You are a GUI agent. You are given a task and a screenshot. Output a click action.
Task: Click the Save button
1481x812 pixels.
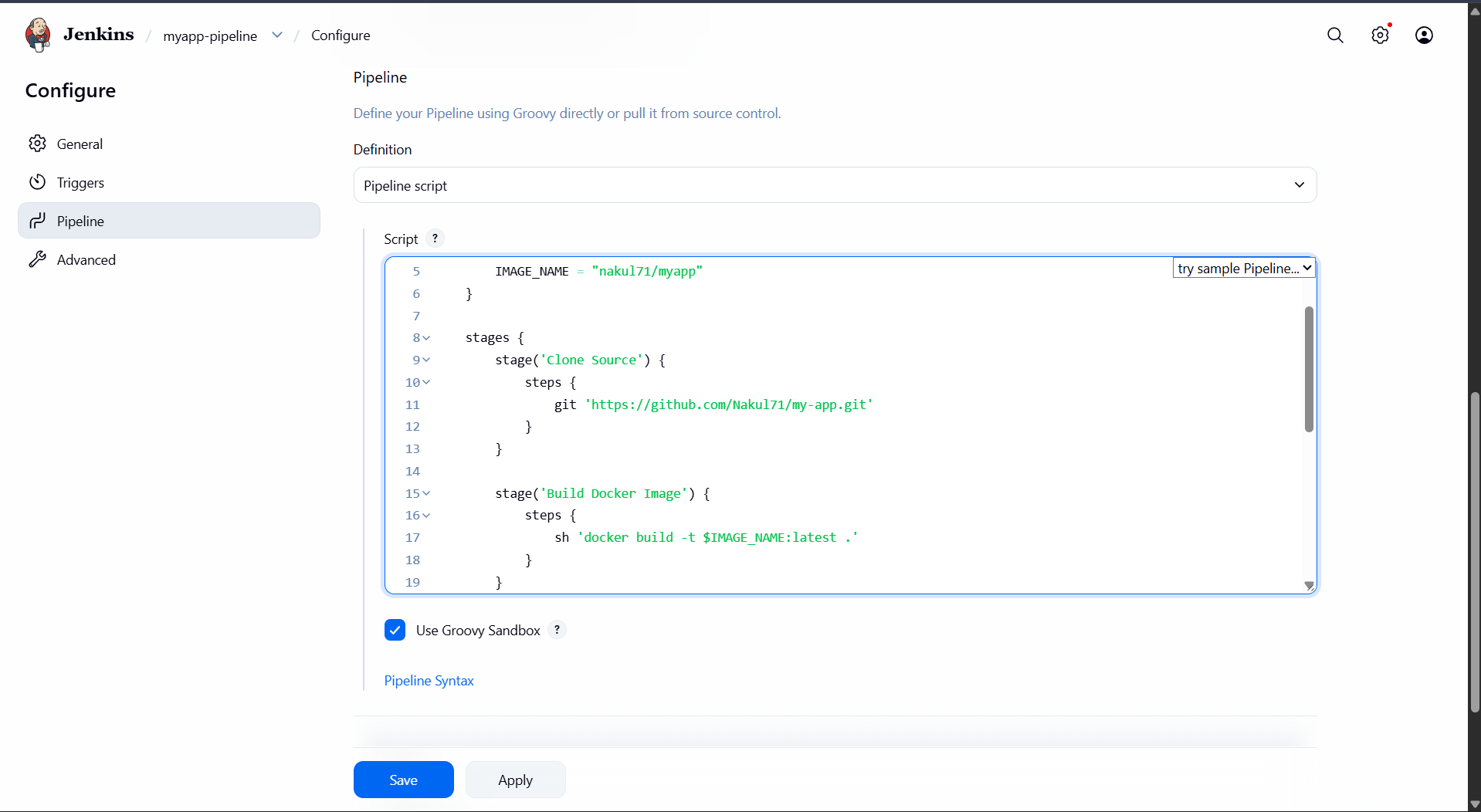tap(403, 780)
